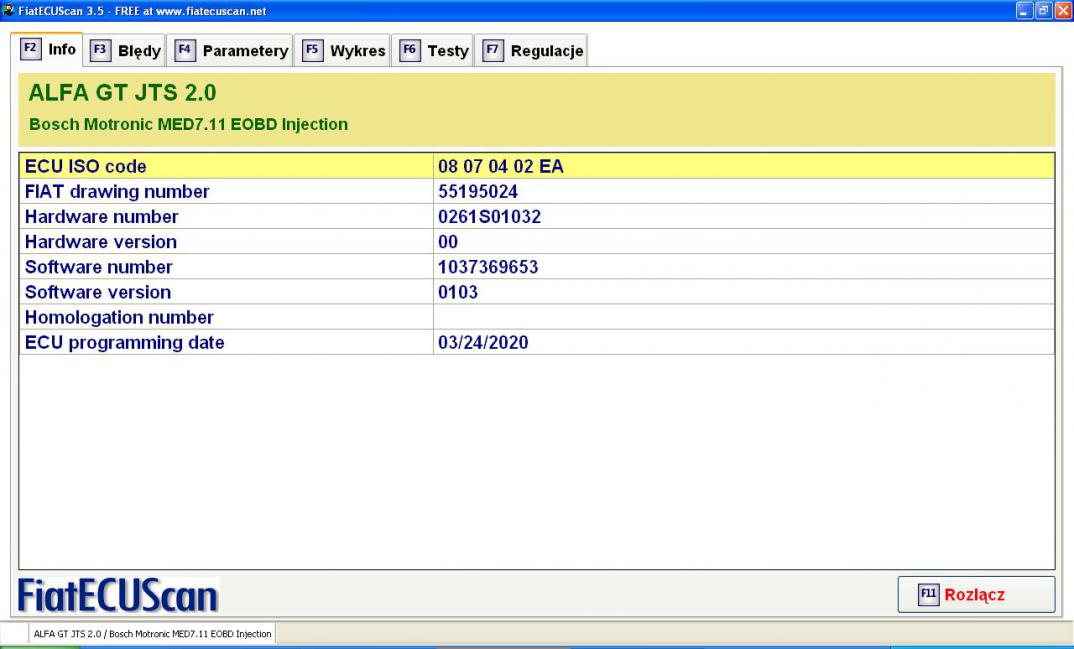Select the Software number label
The image size is (1074, 649).
99,267
